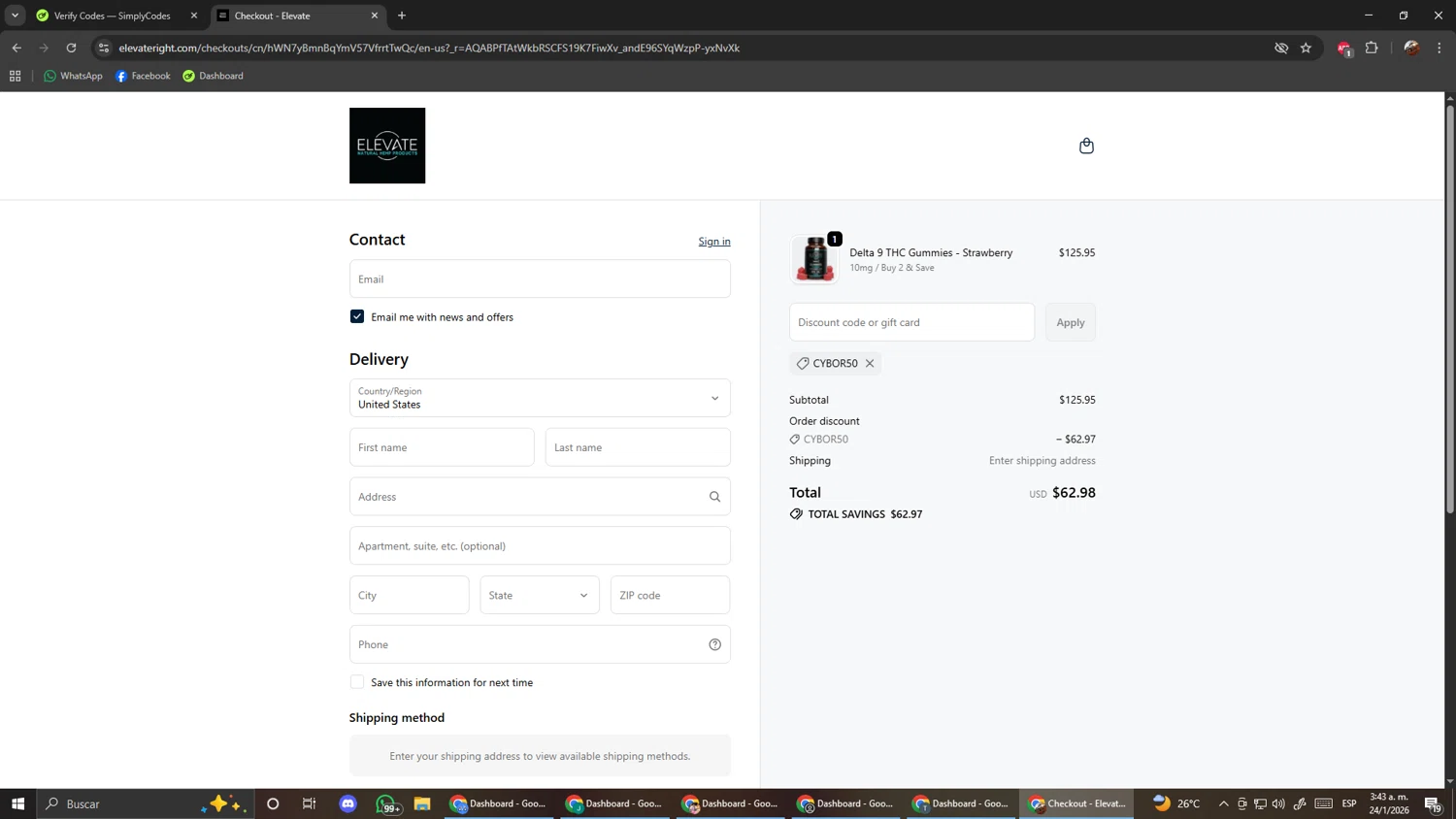Screen dimensions: 1456x819
Task: Focus the Last name field
Action: pos(638,447)
